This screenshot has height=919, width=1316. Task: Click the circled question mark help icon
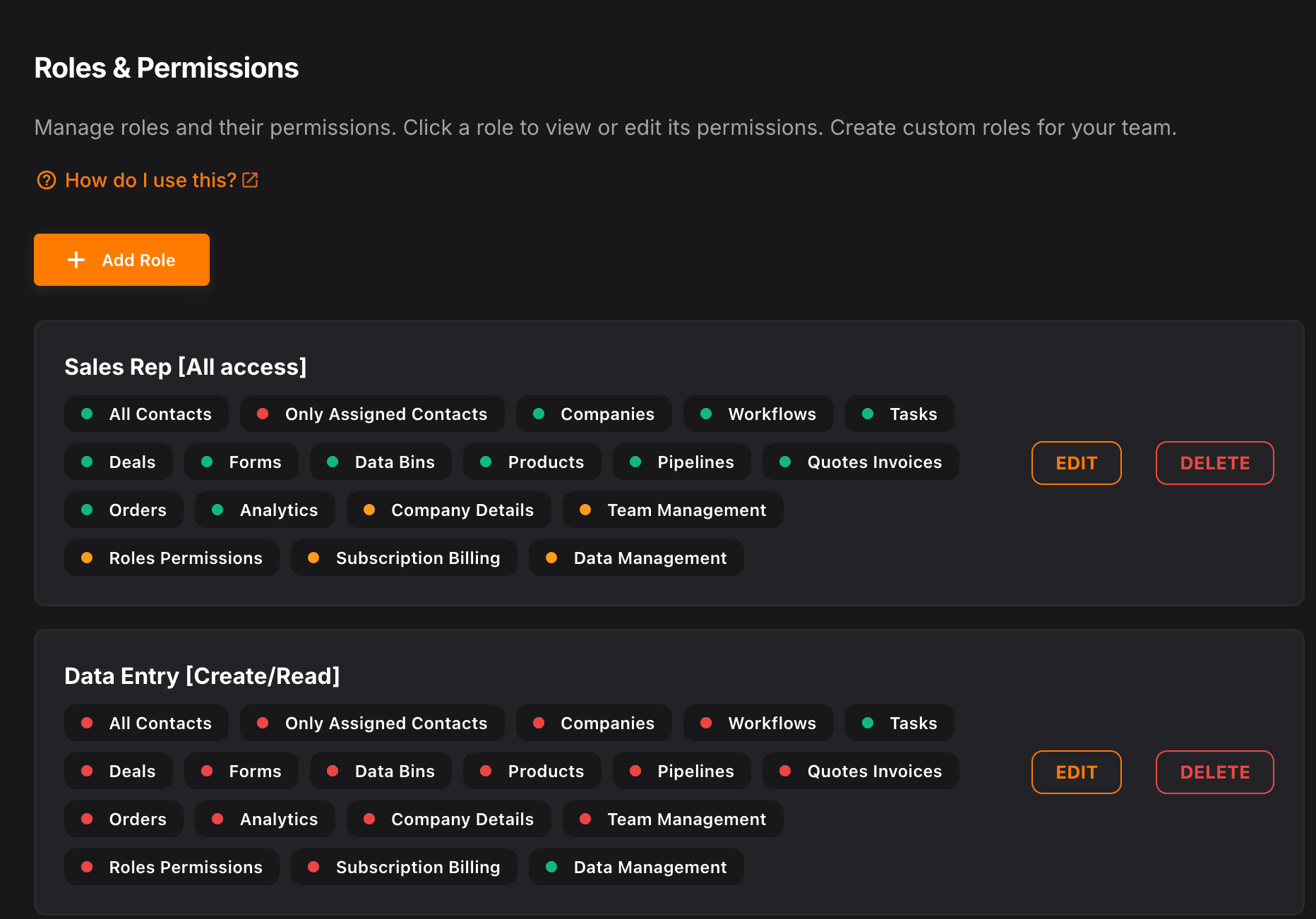coord(46,180)
